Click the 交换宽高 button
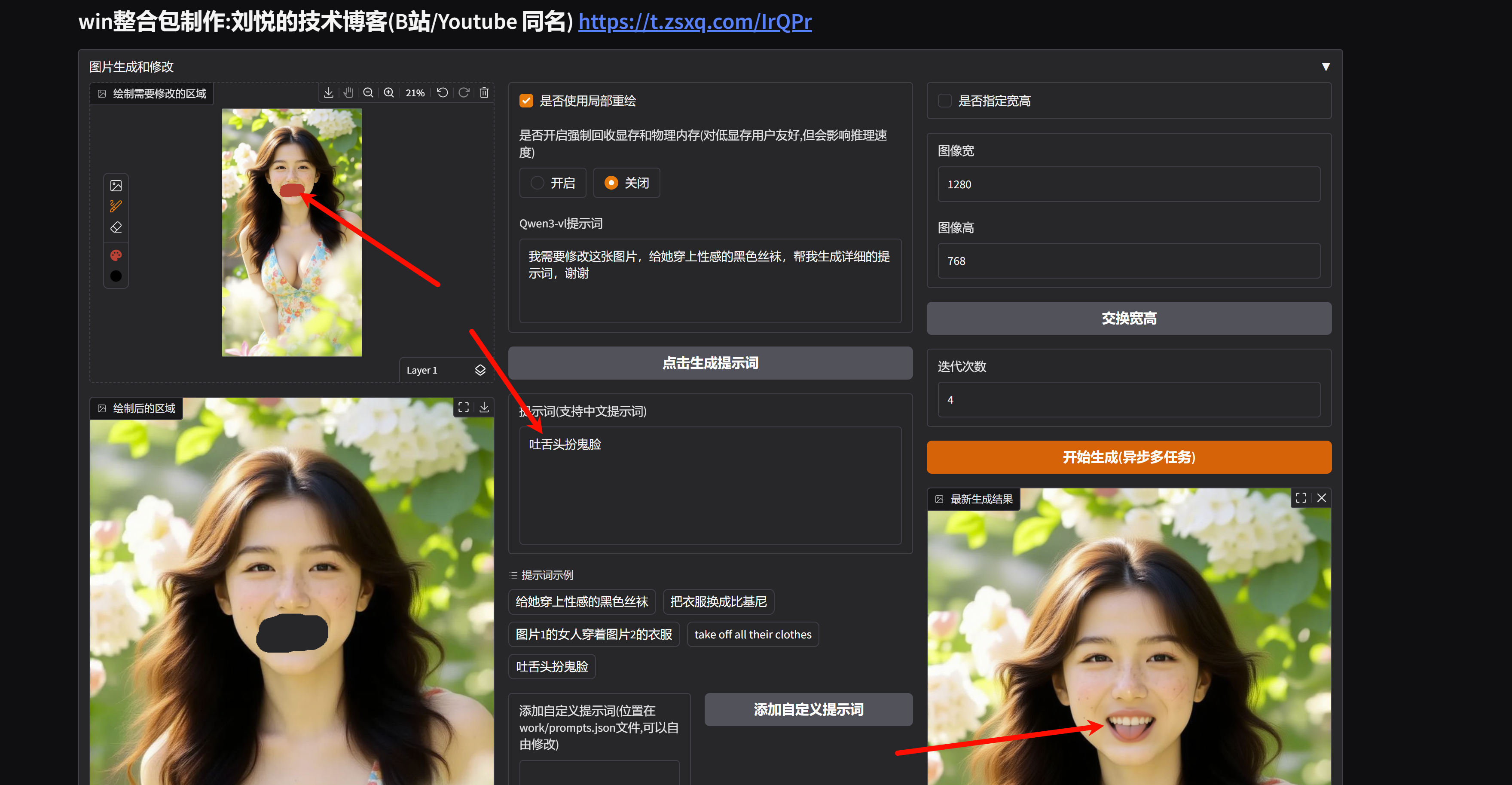 click(1129, 318)
